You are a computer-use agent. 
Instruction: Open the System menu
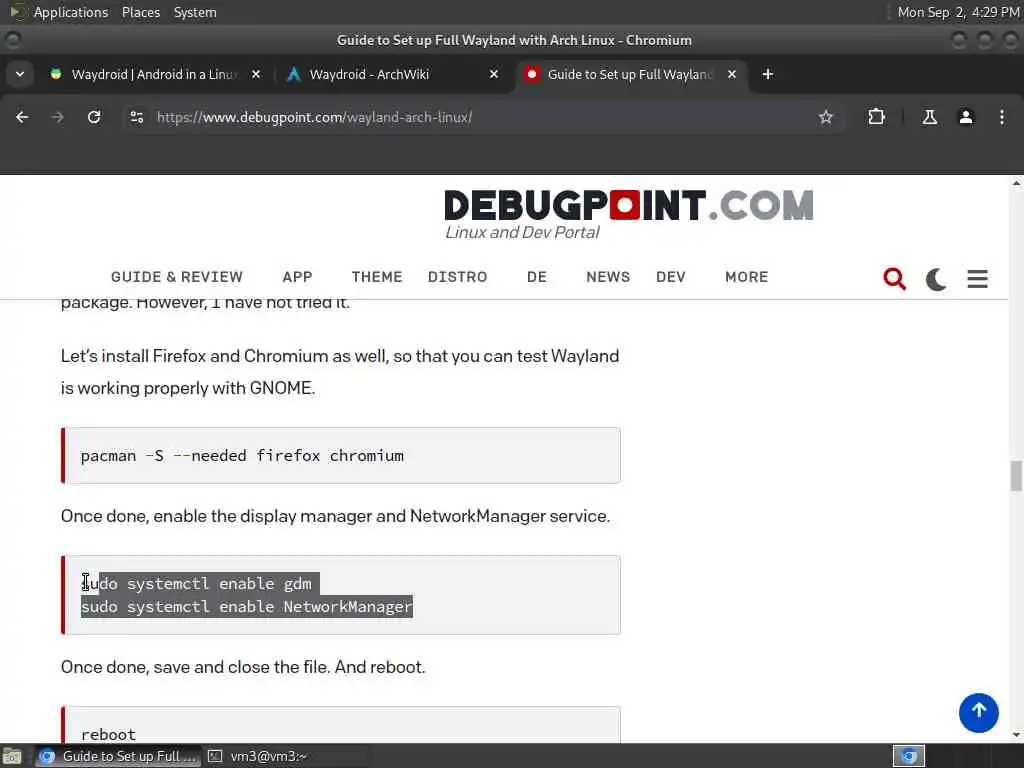pos(195,12)
